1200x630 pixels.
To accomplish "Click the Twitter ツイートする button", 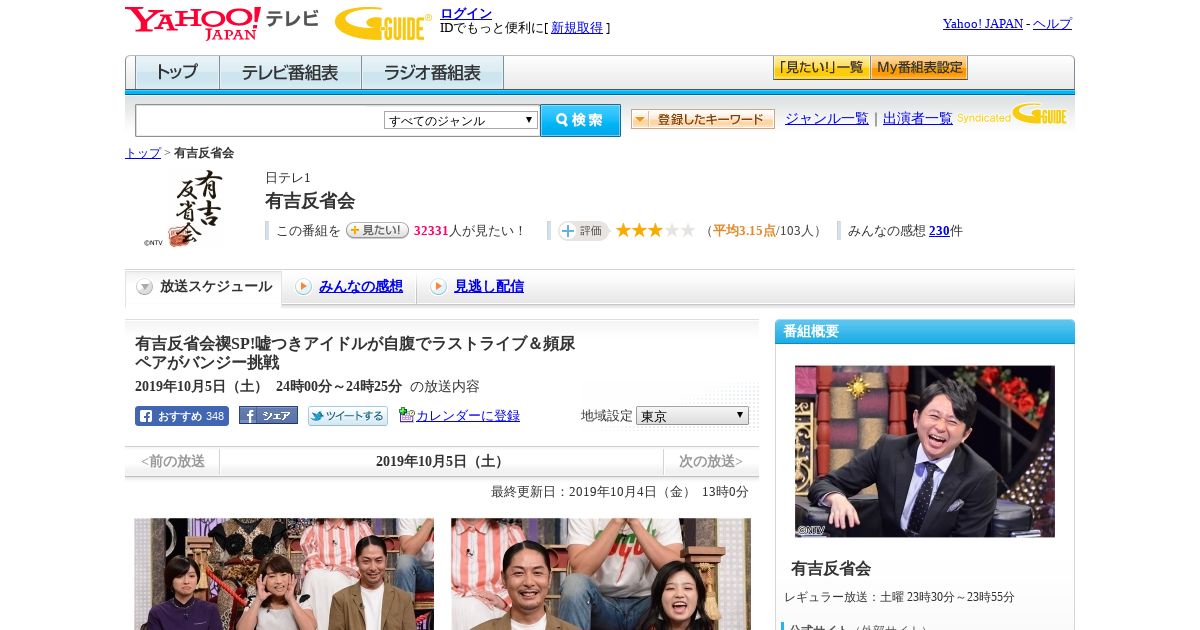I will [348, 416].
